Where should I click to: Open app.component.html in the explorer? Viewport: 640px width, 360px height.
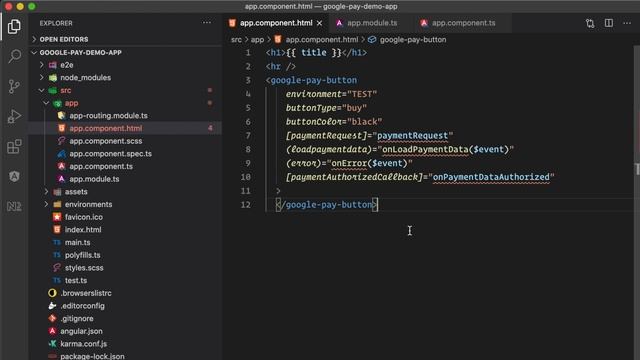(x=105, y=128)
